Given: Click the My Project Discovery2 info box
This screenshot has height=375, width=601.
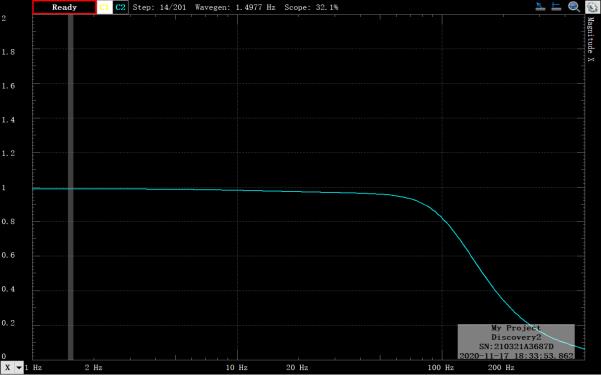Looking at the screenshot, I should pos(516,342).
